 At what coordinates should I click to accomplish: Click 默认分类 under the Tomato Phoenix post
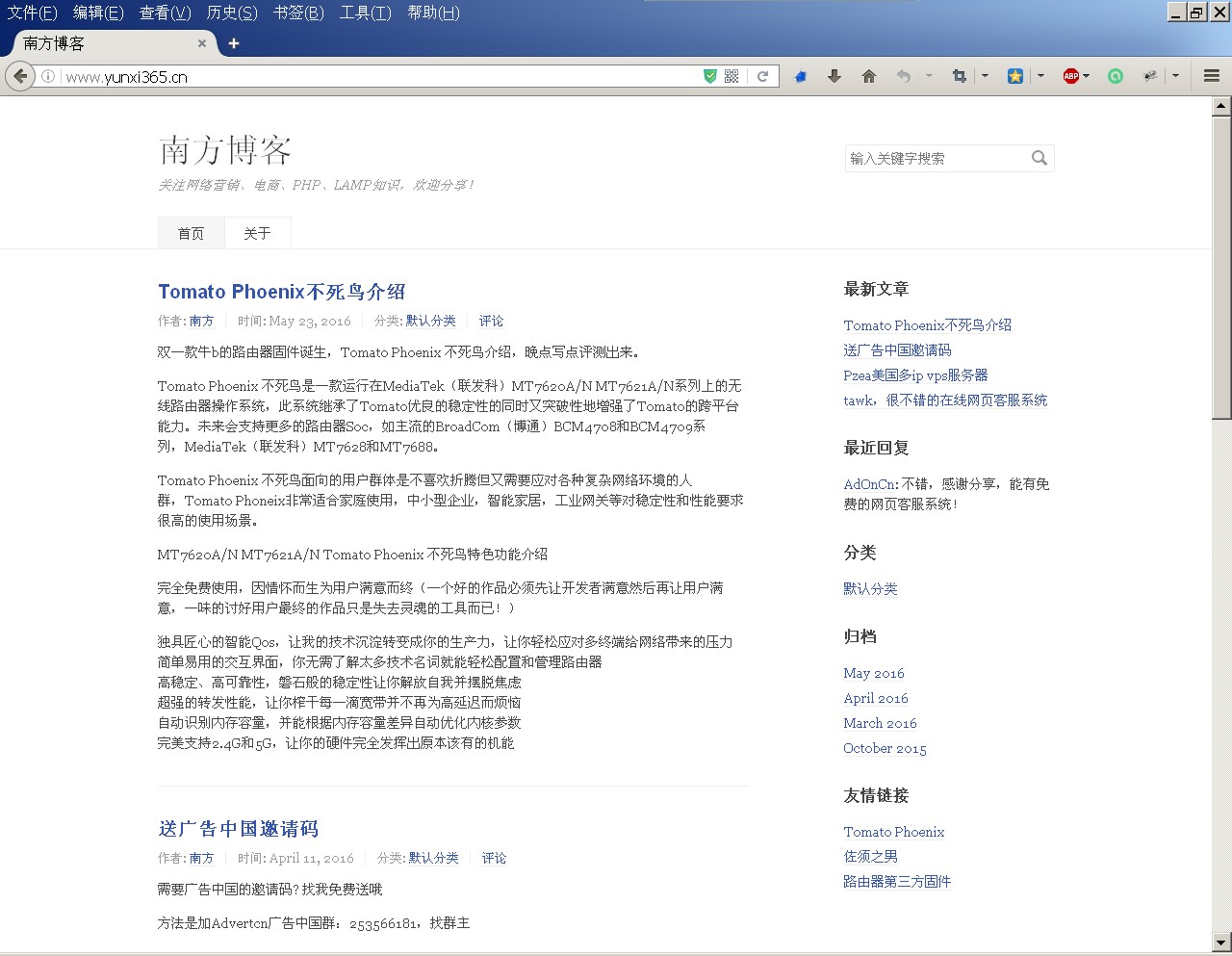point(430,321)
